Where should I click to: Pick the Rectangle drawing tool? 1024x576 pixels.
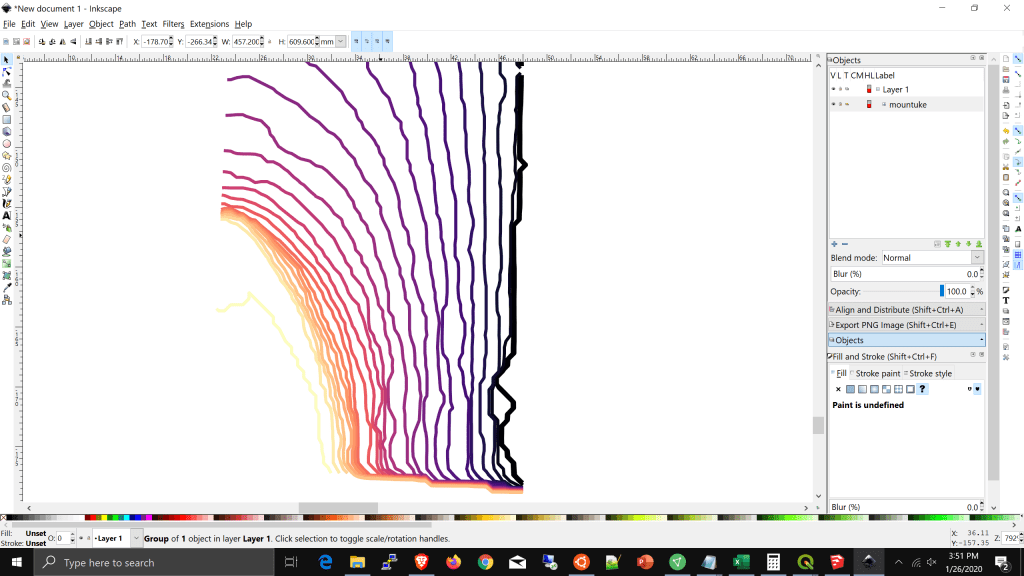coord(6,120)
